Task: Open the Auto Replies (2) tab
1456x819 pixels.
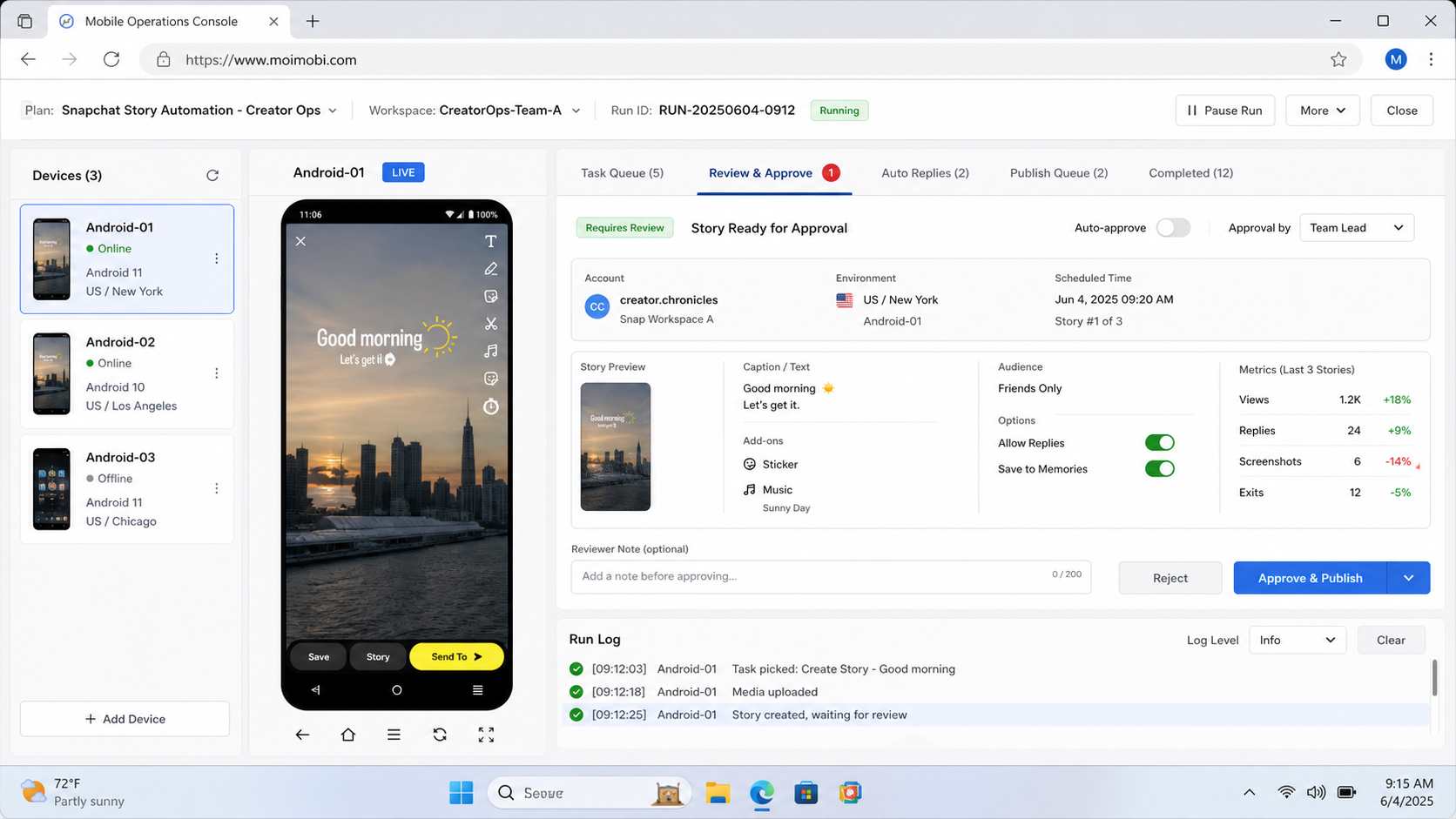Action: 925,173
